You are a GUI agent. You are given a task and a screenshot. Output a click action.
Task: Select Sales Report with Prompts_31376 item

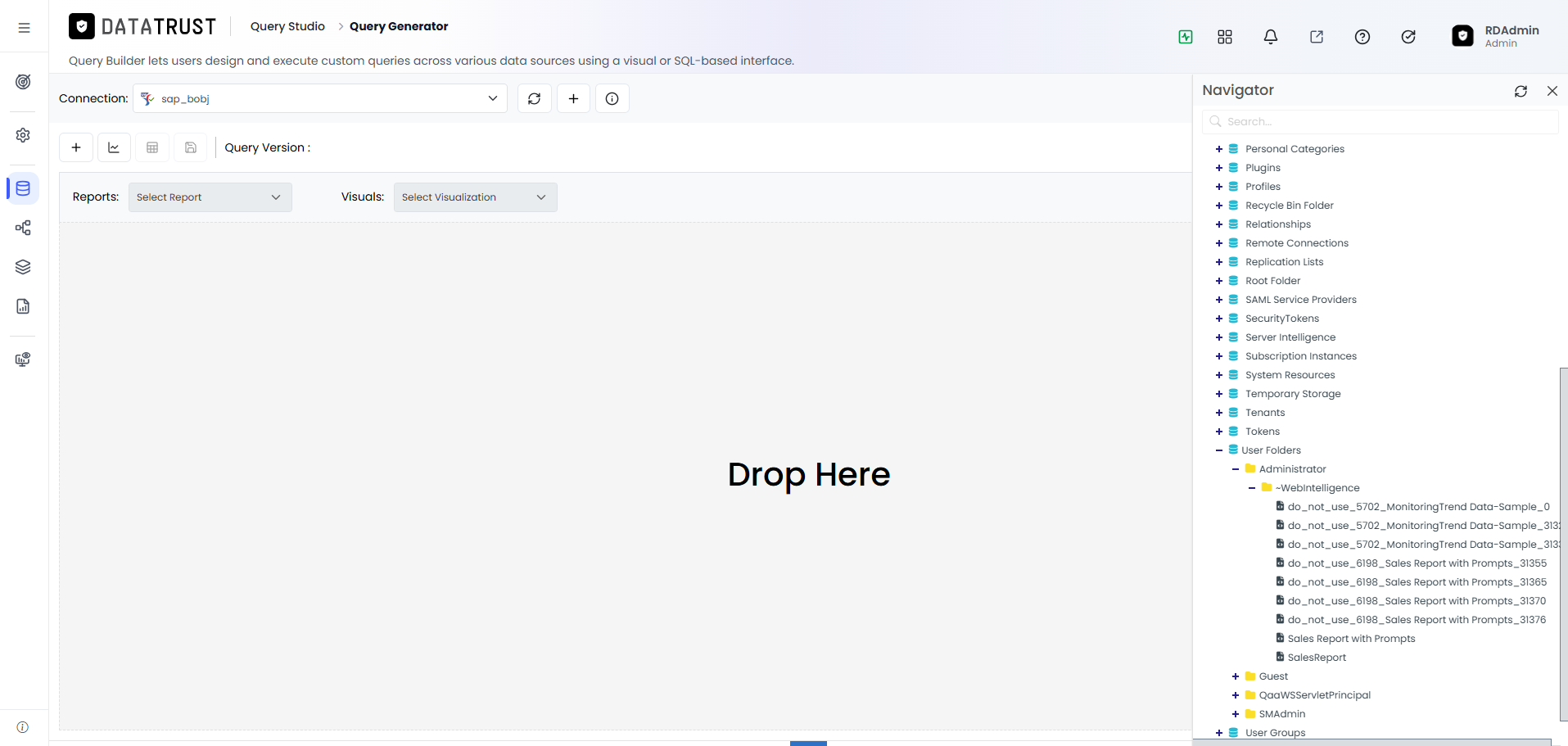(1417, 620)
